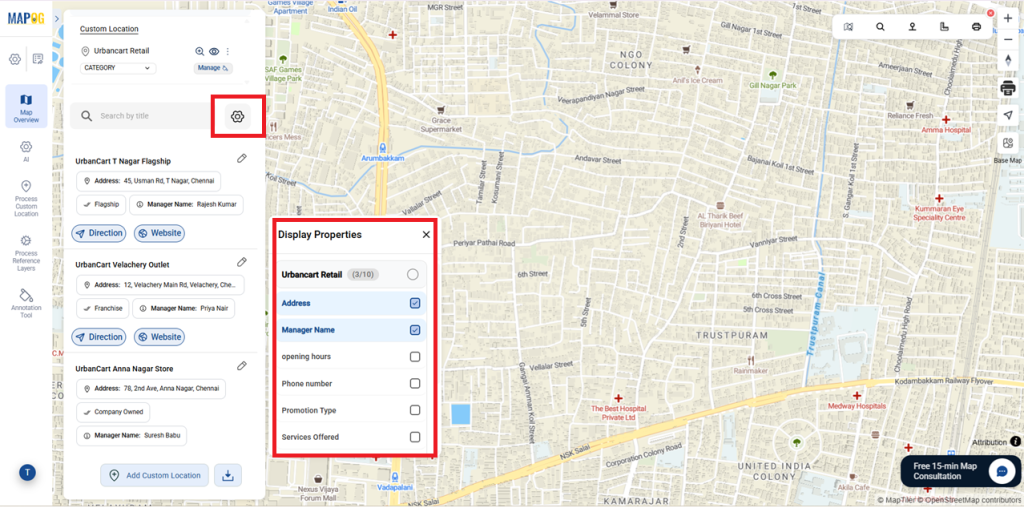Viewport: 1024px width, 508px height.
Task: Click the settings gear icon below the MAPOG logo
Action: 14,59
